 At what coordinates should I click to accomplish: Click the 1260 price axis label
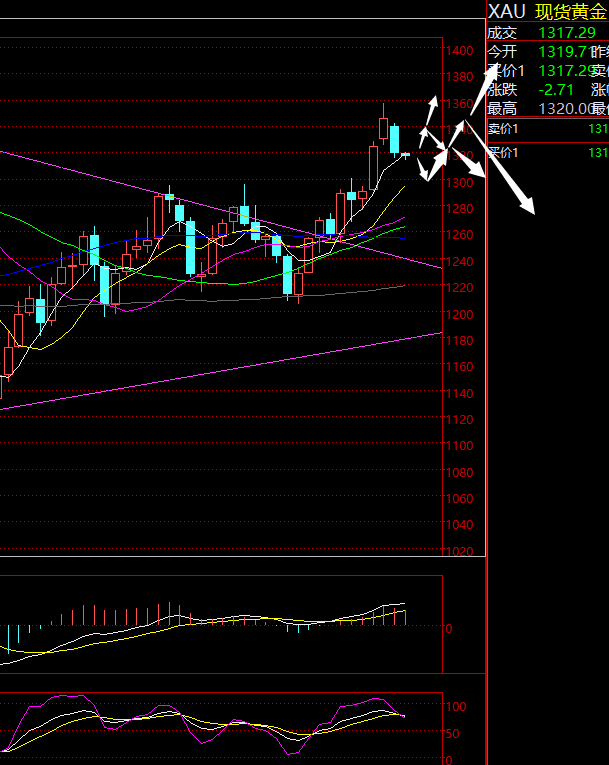(460, 235)
